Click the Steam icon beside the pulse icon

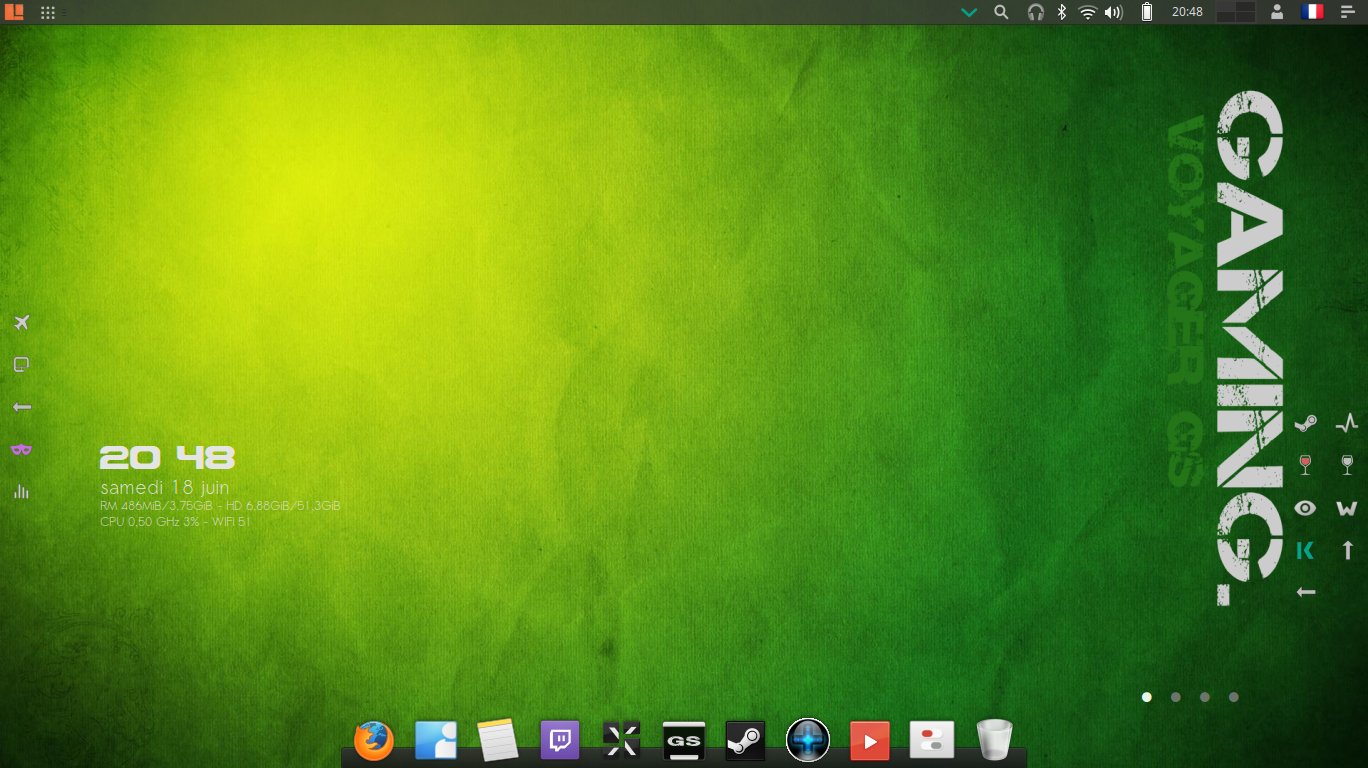1305,423
